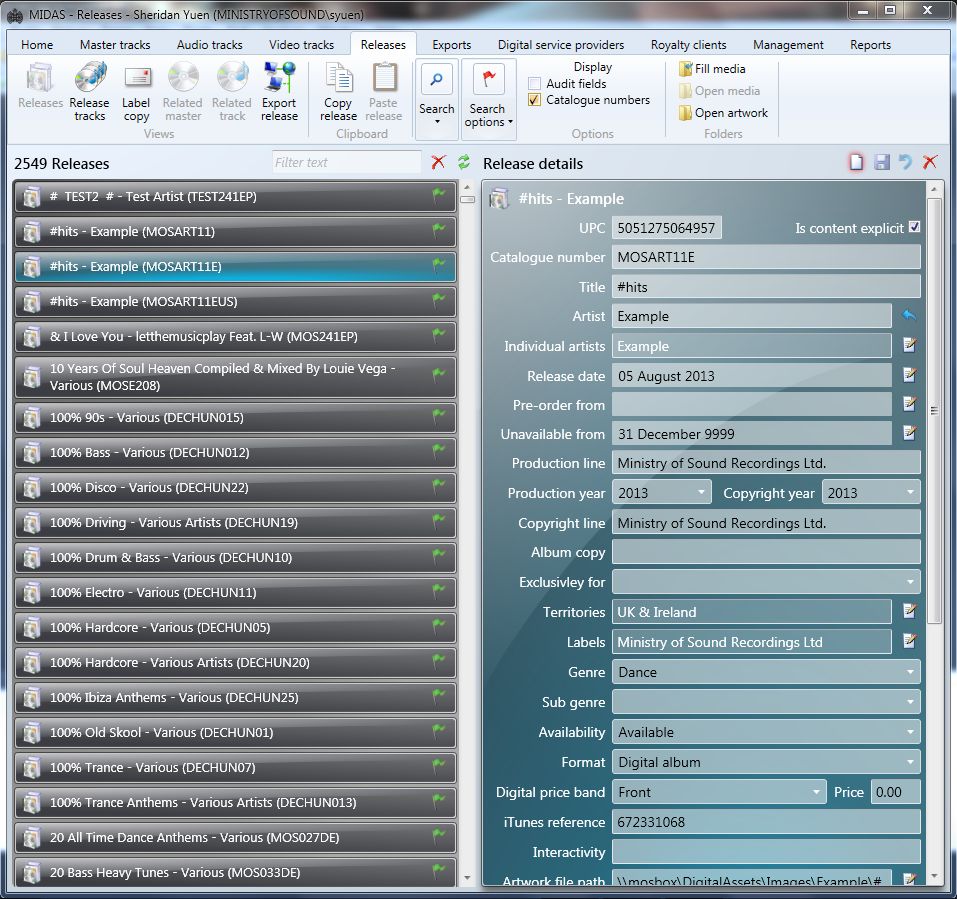Click green flag on TEST2 row
The height and width of the screenshot is (899, 957).
(x=438, y=195)
